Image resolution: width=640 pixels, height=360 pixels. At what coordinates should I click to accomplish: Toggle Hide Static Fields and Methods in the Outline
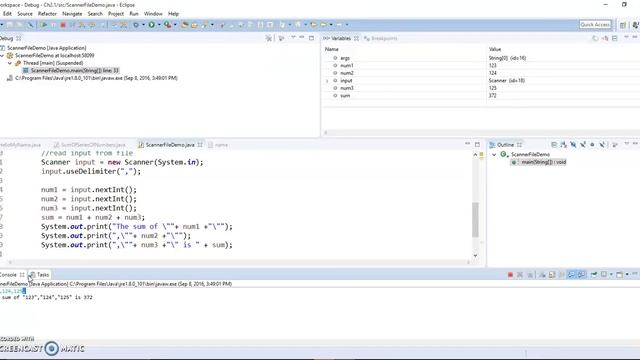(583, 144)
